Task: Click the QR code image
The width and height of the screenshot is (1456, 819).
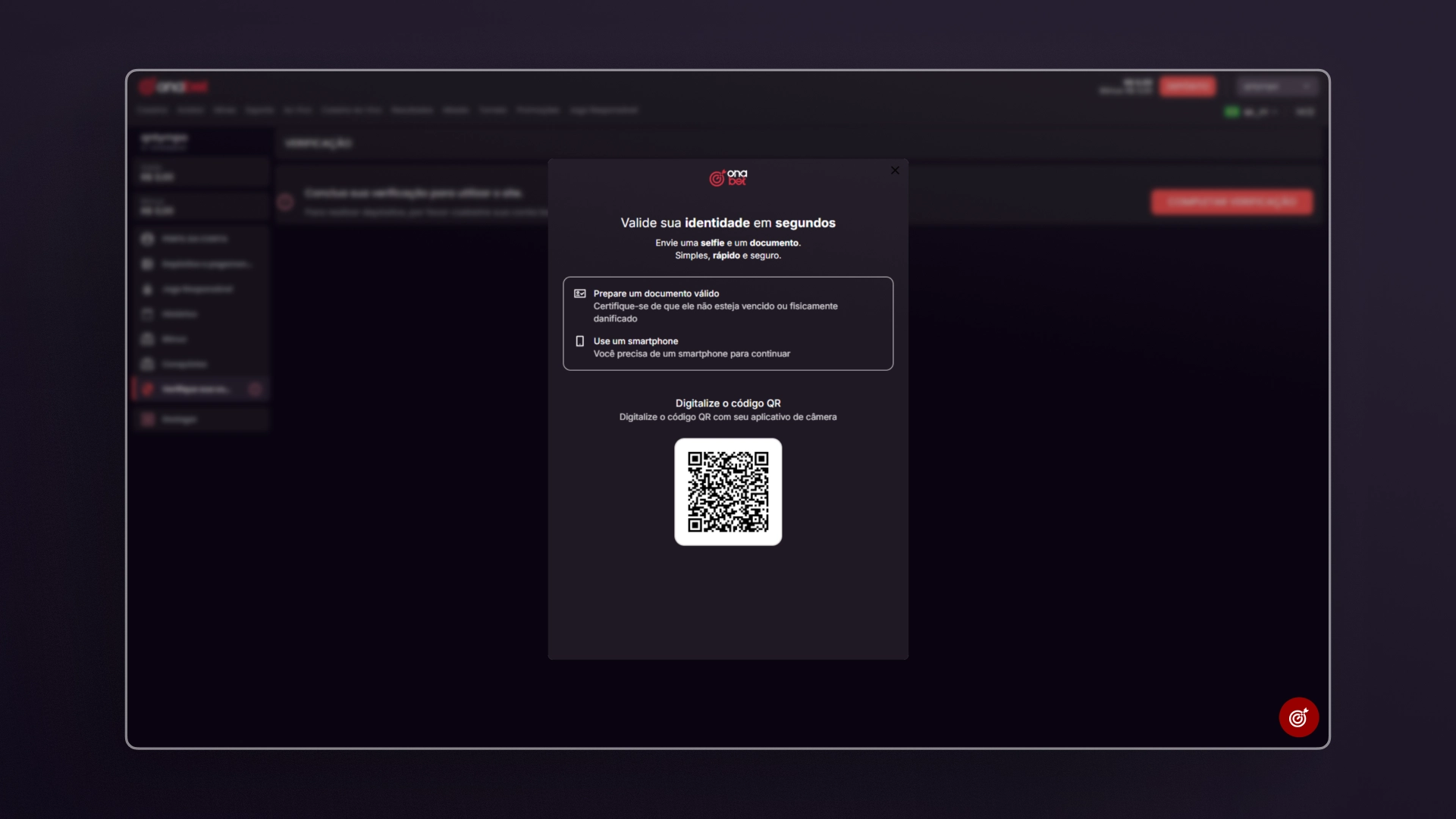Action: click(728, 491)
